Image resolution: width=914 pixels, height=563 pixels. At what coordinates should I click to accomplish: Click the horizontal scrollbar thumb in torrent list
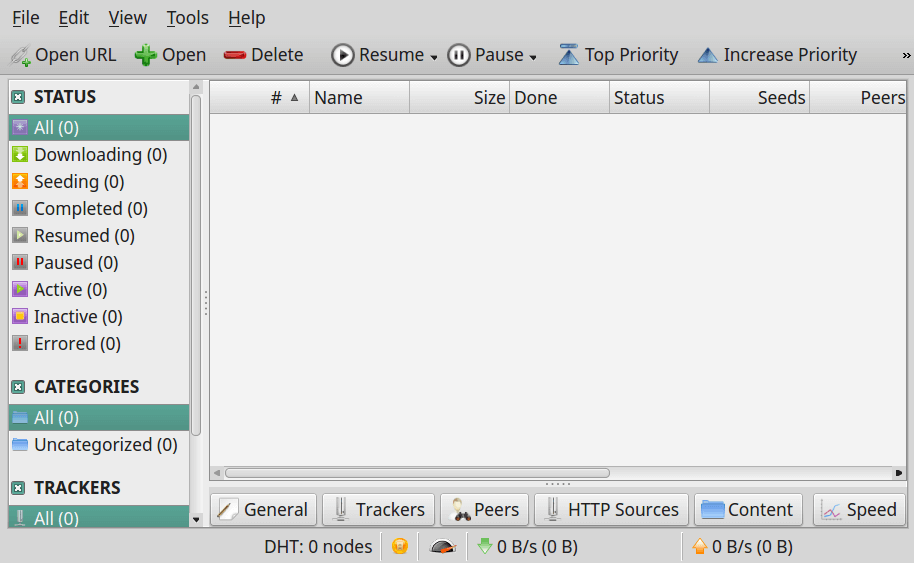(417, 473)
